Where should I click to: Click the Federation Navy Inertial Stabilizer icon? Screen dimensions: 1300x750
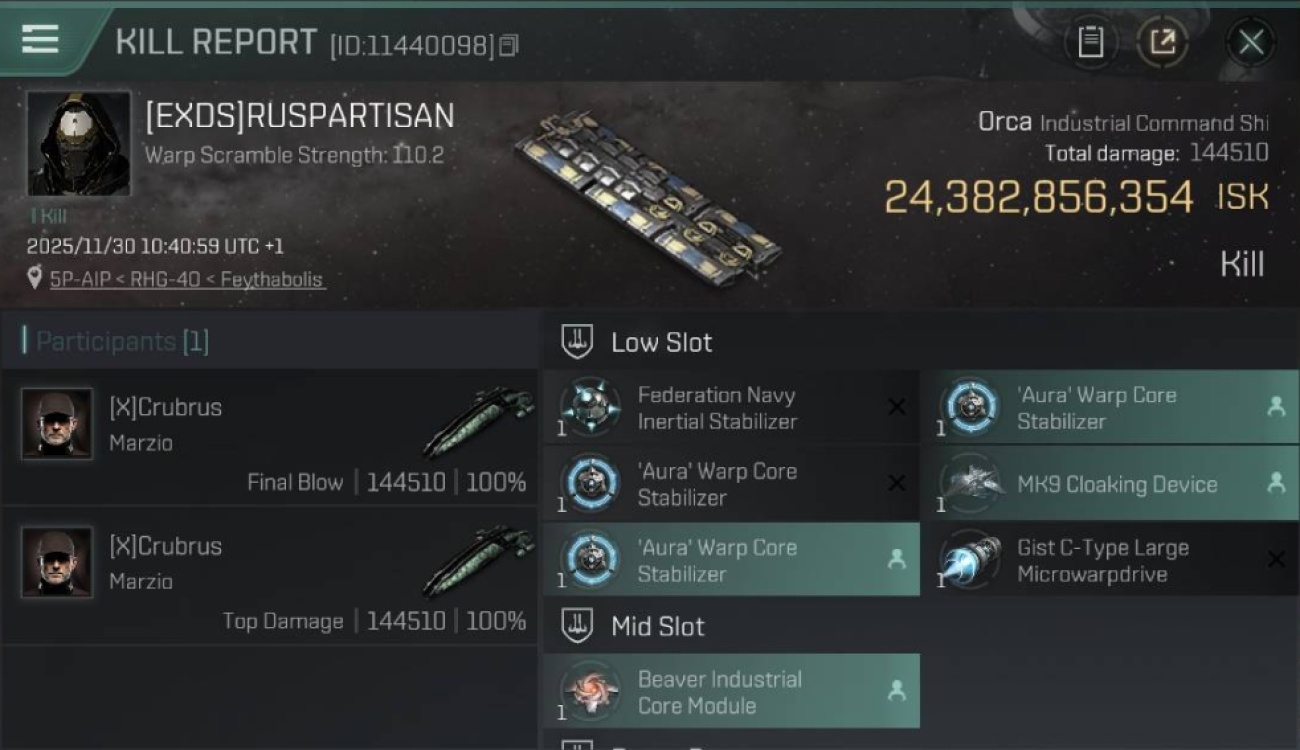pos(590,407)
